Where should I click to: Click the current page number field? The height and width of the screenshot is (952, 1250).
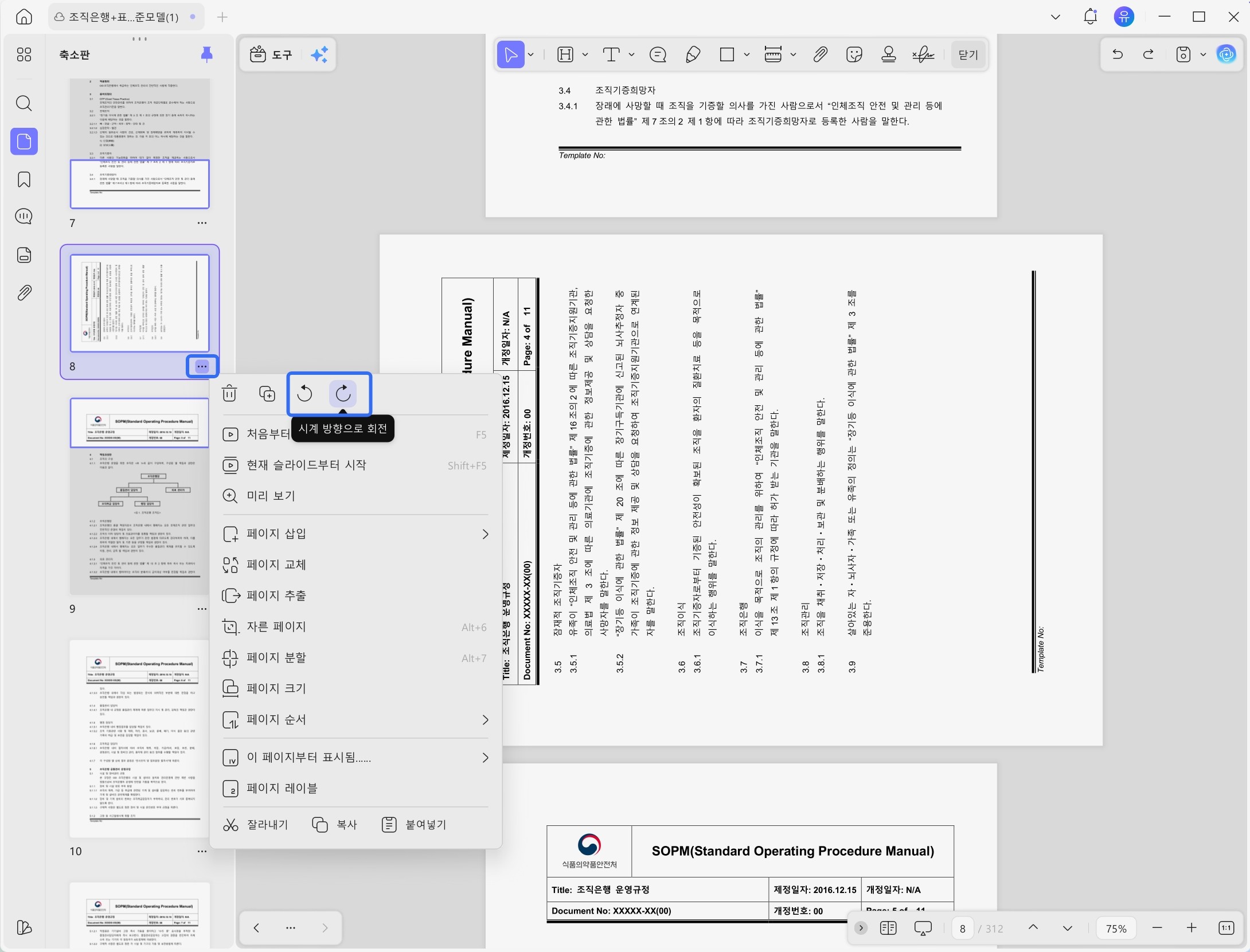pos(963,929)
